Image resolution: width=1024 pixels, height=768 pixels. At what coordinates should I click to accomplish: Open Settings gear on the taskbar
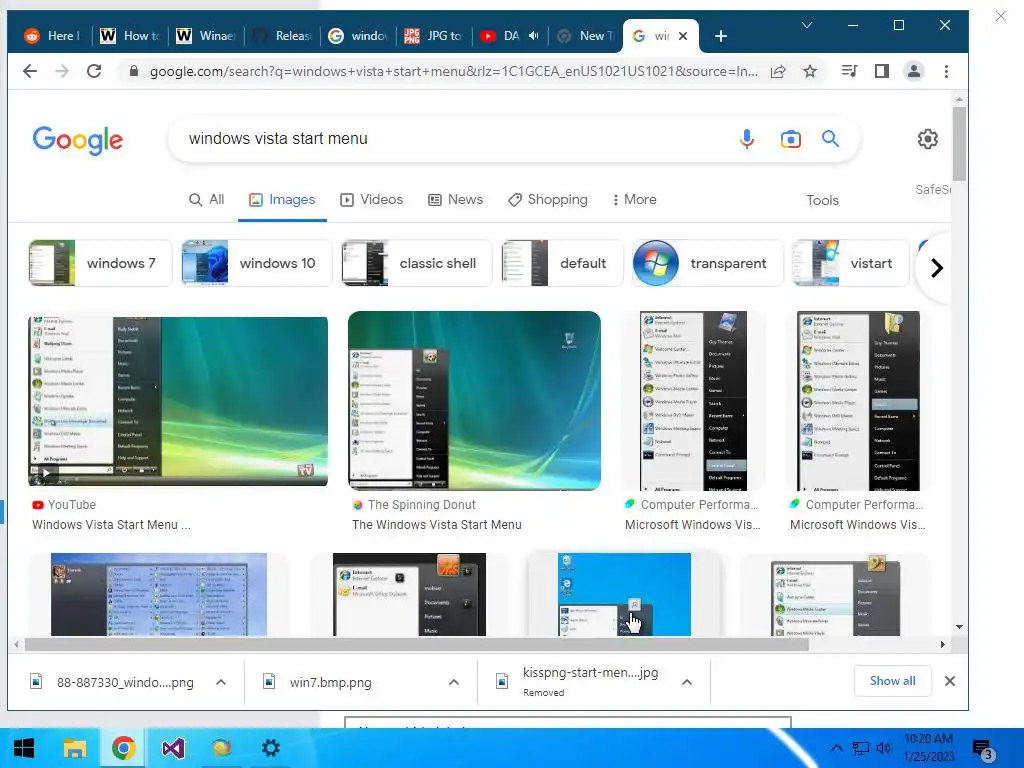pyautogui.click(x=270, y=748)
